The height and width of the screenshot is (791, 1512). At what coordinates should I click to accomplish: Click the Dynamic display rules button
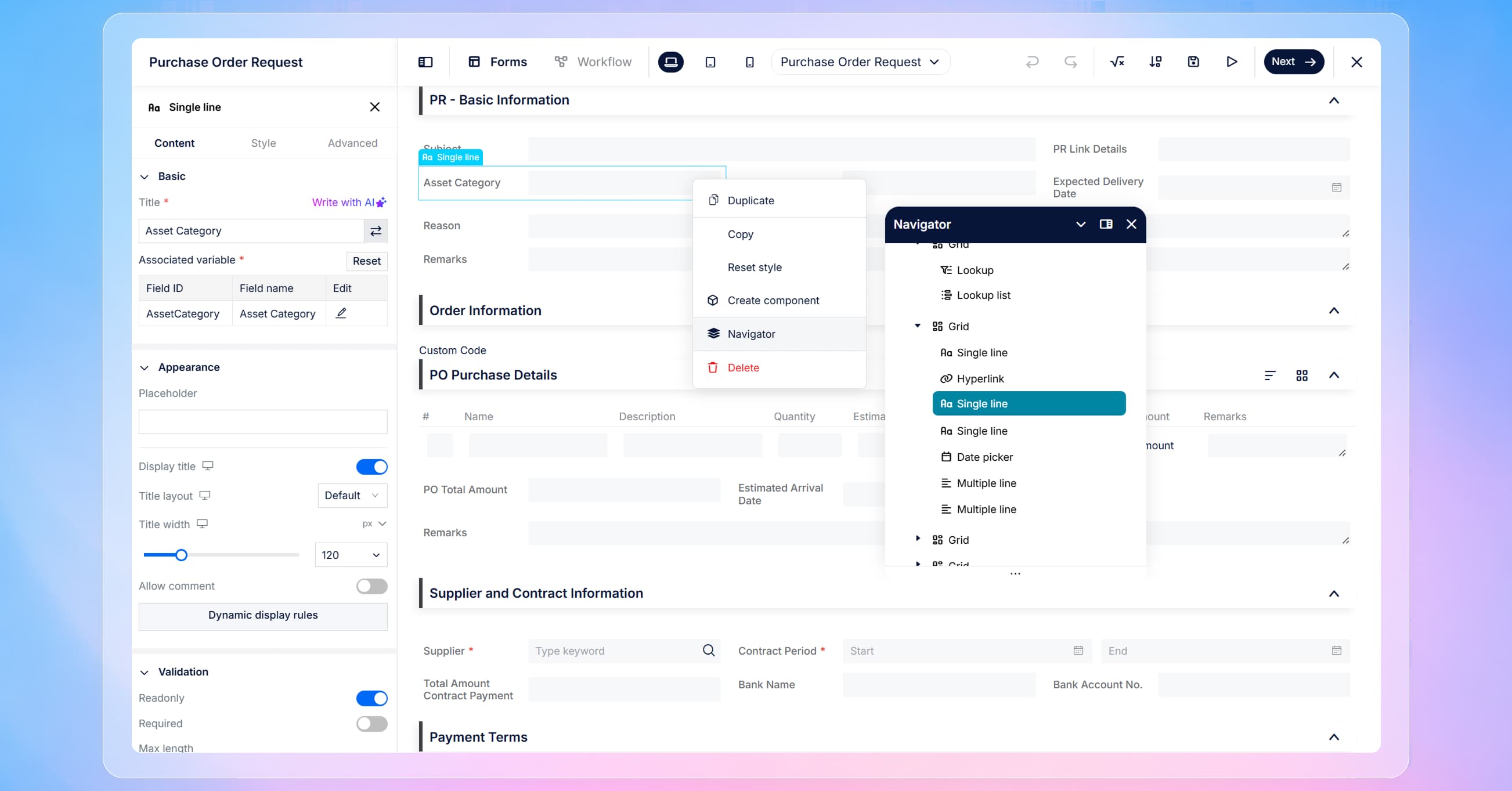click(x=262, y=615)
